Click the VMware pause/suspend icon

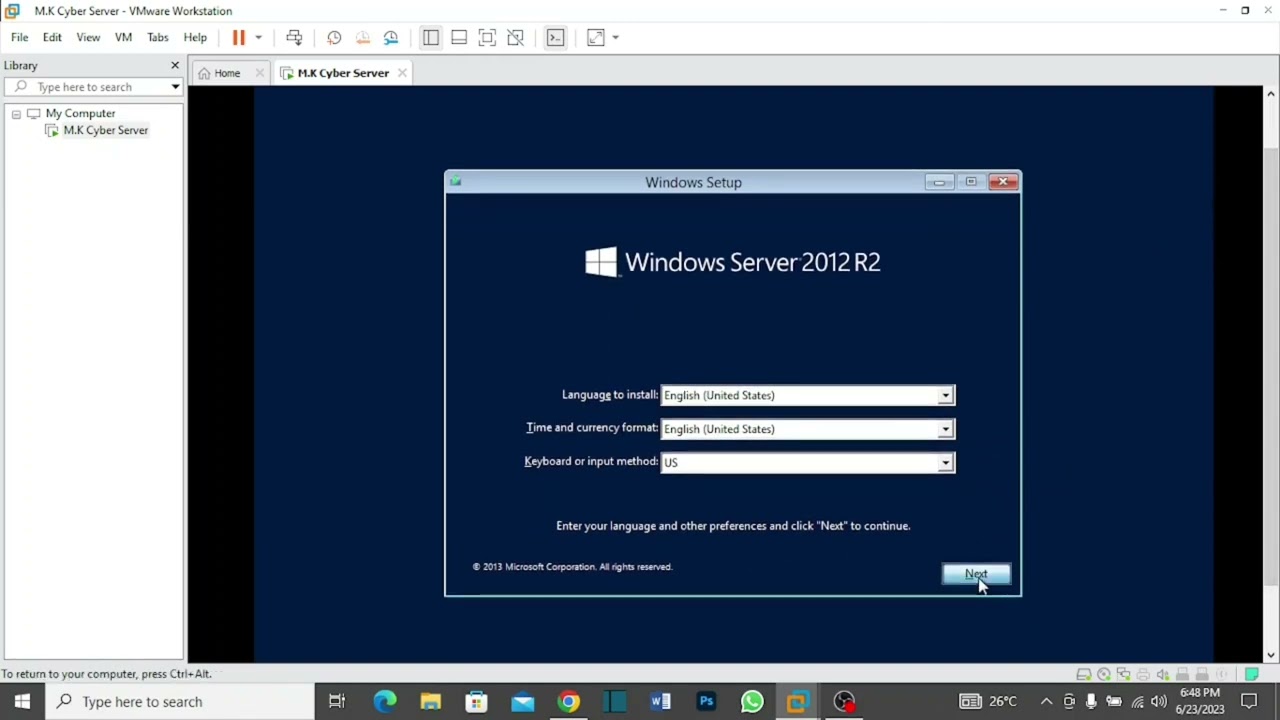[238, 37]
